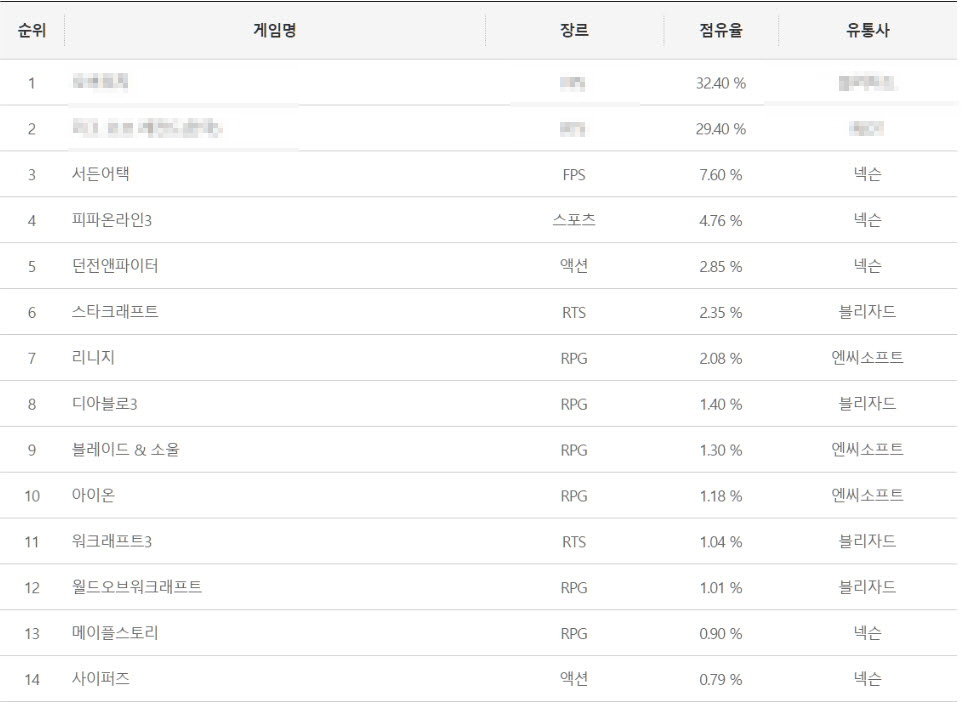This screenshot has width=962, height=703.
Task: Open the 블레이드 & 소울 entry
Action: coord(126,450)
